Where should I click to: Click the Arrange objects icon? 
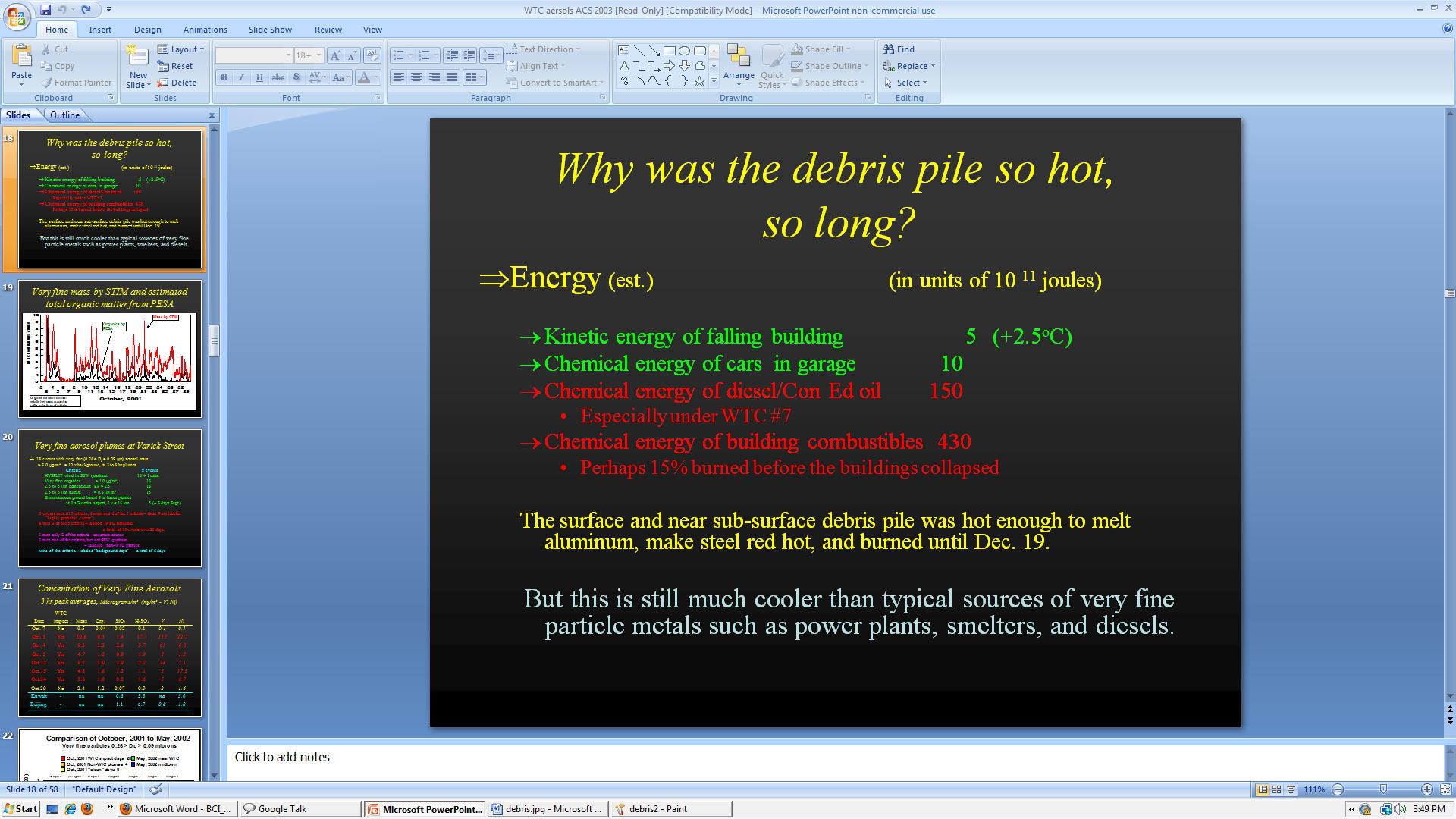click(x=738, y=61)
